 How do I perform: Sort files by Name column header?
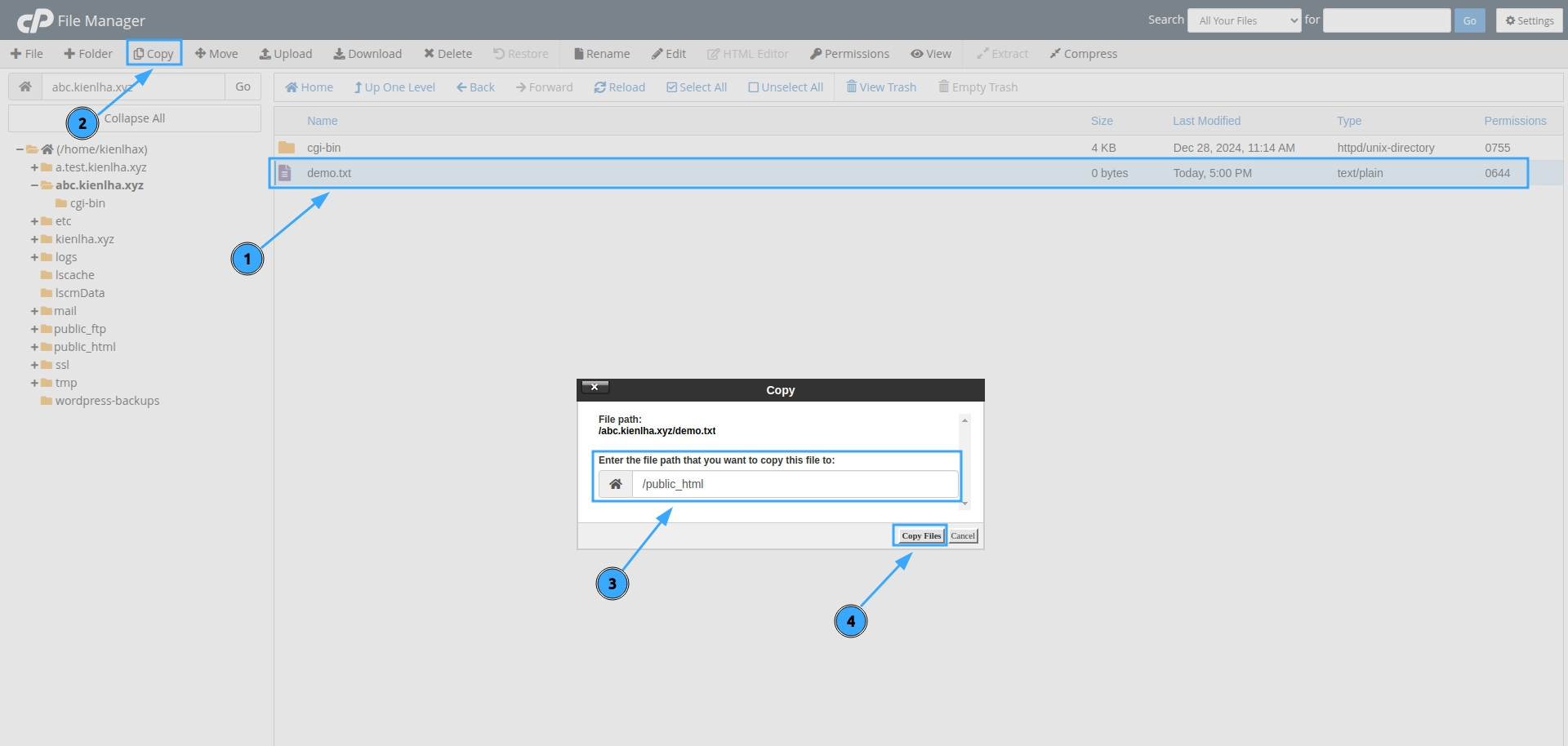click(322, 121)
